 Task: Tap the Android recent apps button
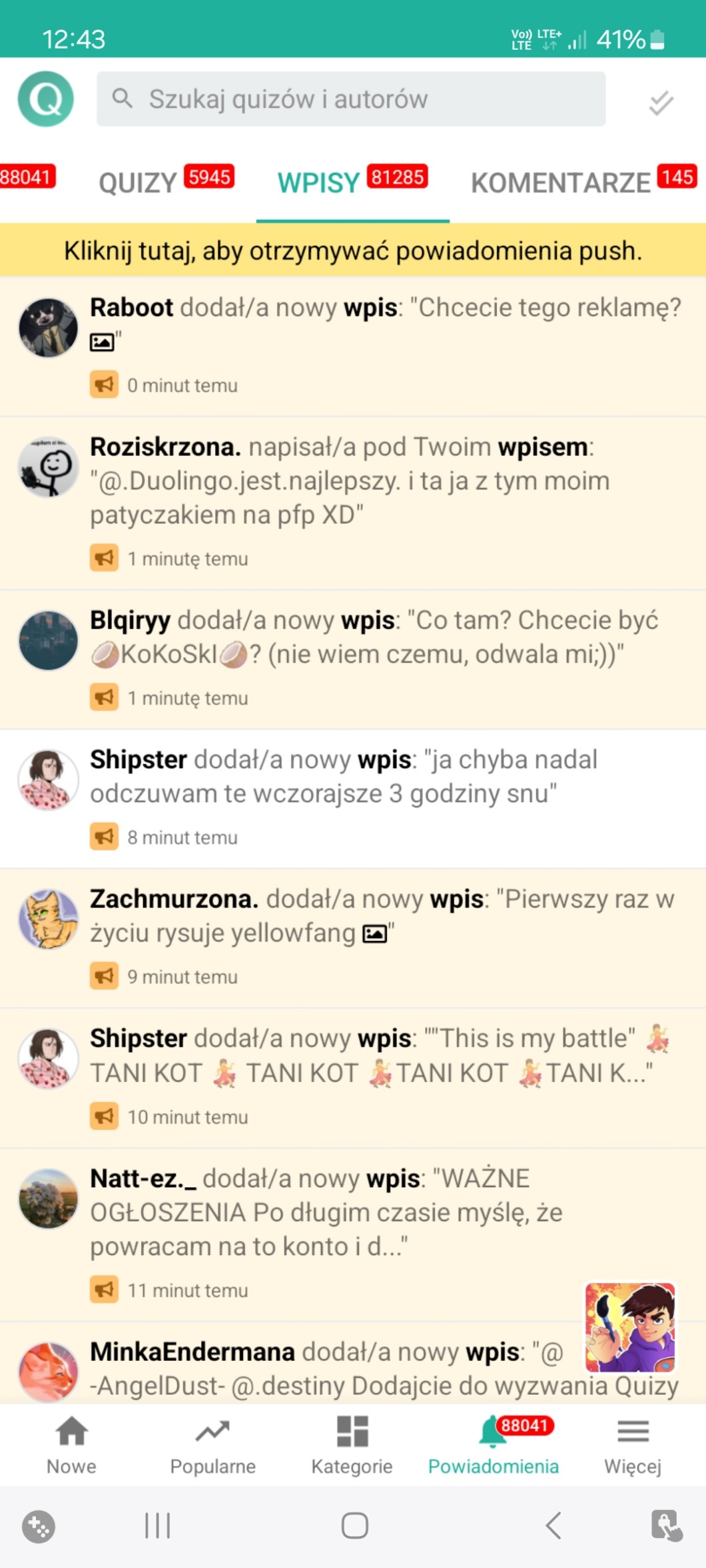(x=158, y=1525)
